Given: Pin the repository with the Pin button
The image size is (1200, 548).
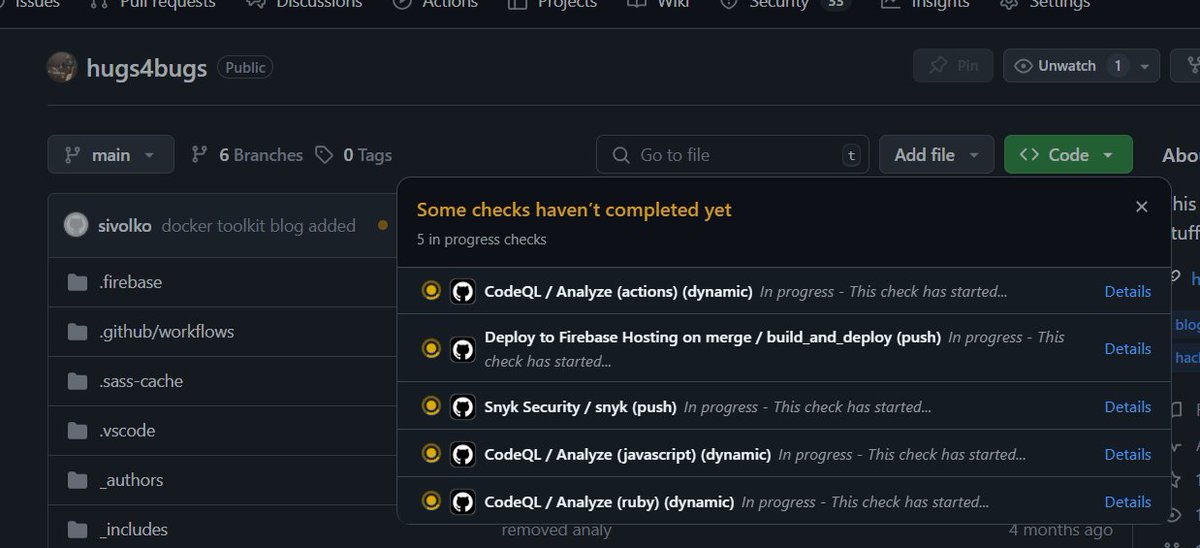Looking at the screenshot, I should click(953, 66).
